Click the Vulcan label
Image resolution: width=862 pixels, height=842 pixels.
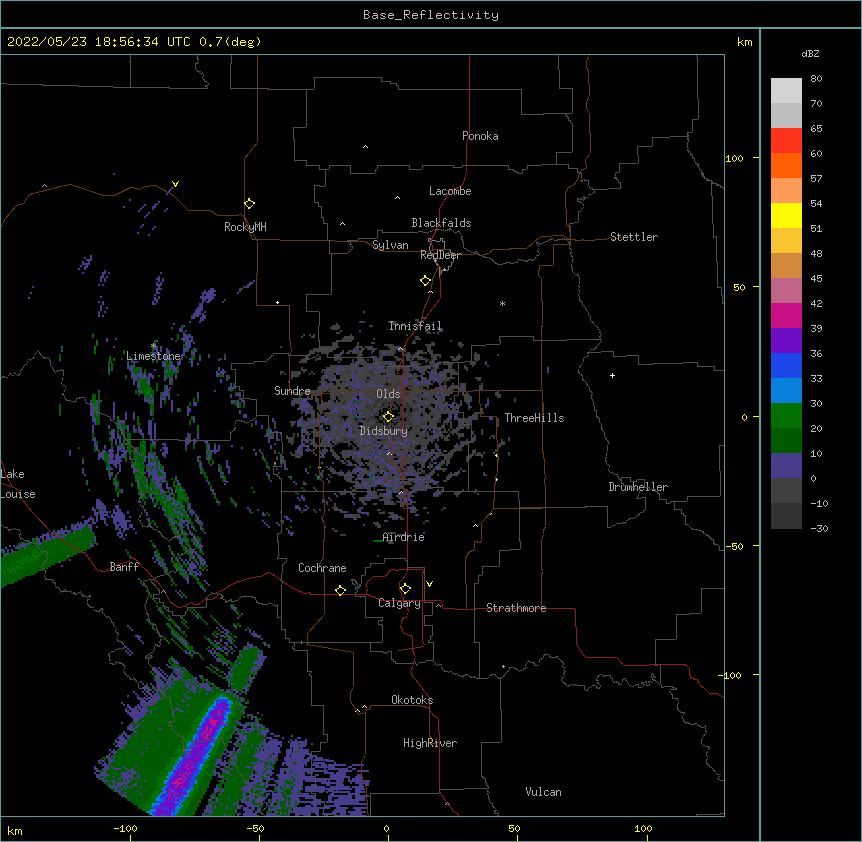click(x=543, y=792)
